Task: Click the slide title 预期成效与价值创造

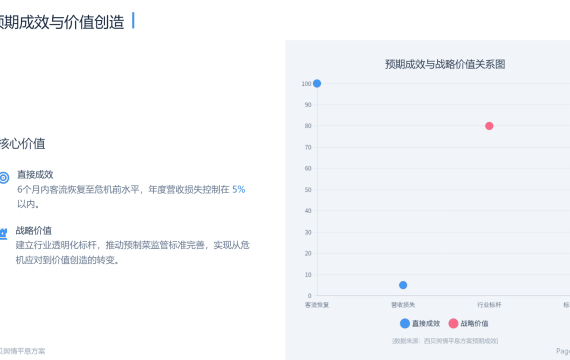Action: coord(62,22)
